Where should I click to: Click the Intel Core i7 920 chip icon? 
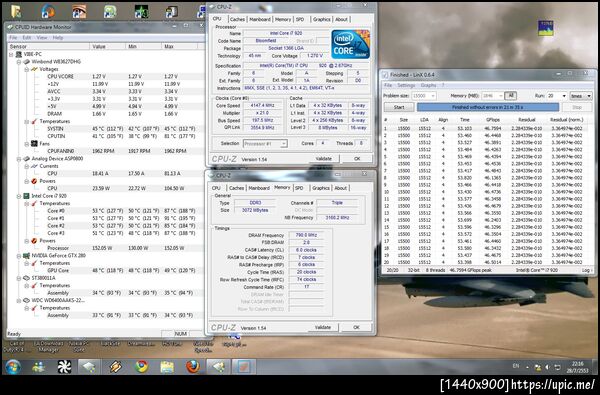pos(26,196)
